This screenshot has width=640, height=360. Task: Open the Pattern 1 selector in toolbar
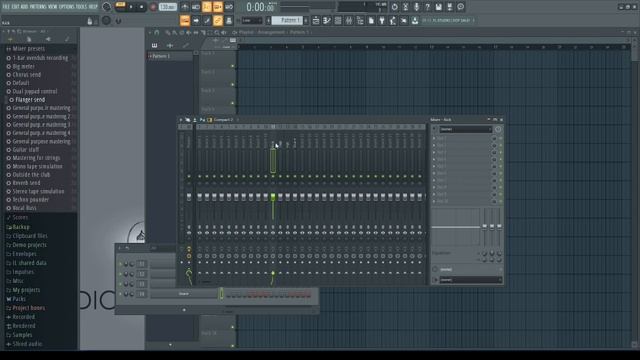coord(287,20)
